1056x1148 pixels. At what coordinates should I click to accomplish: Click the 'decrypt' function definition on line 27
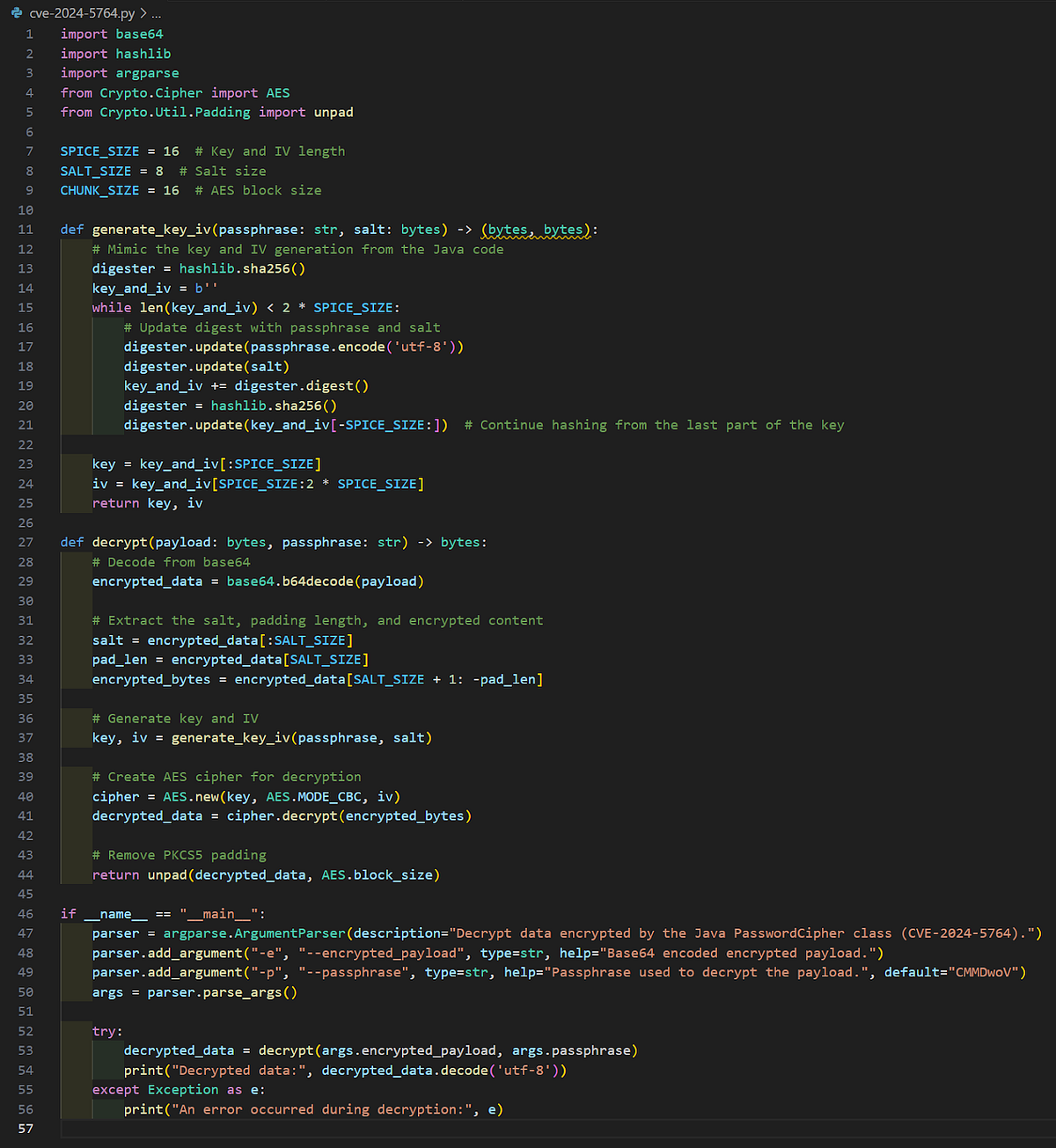[120, 543]
